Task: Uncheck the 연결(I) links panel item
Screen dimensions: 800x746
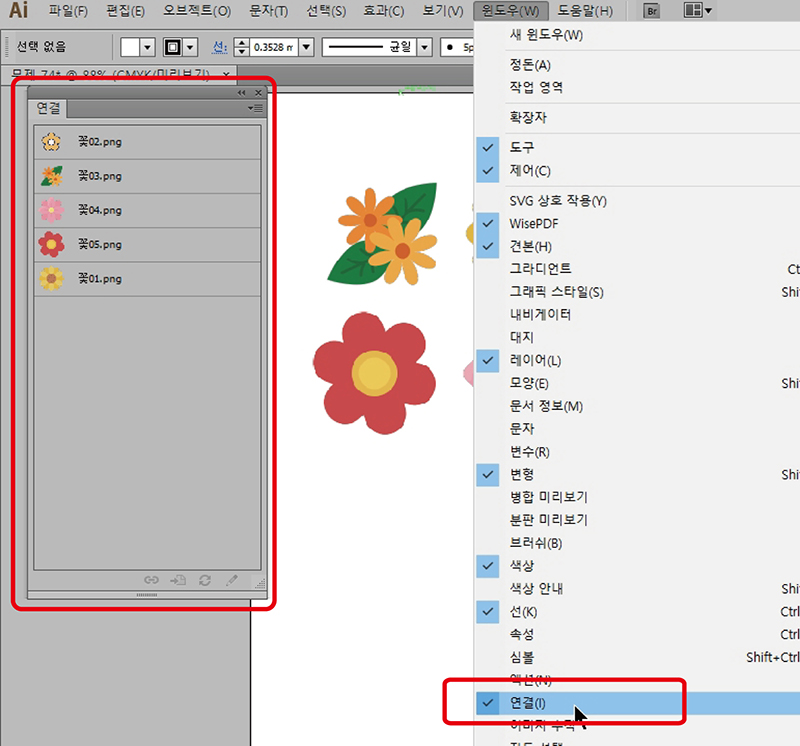Action: pos(528,703)
